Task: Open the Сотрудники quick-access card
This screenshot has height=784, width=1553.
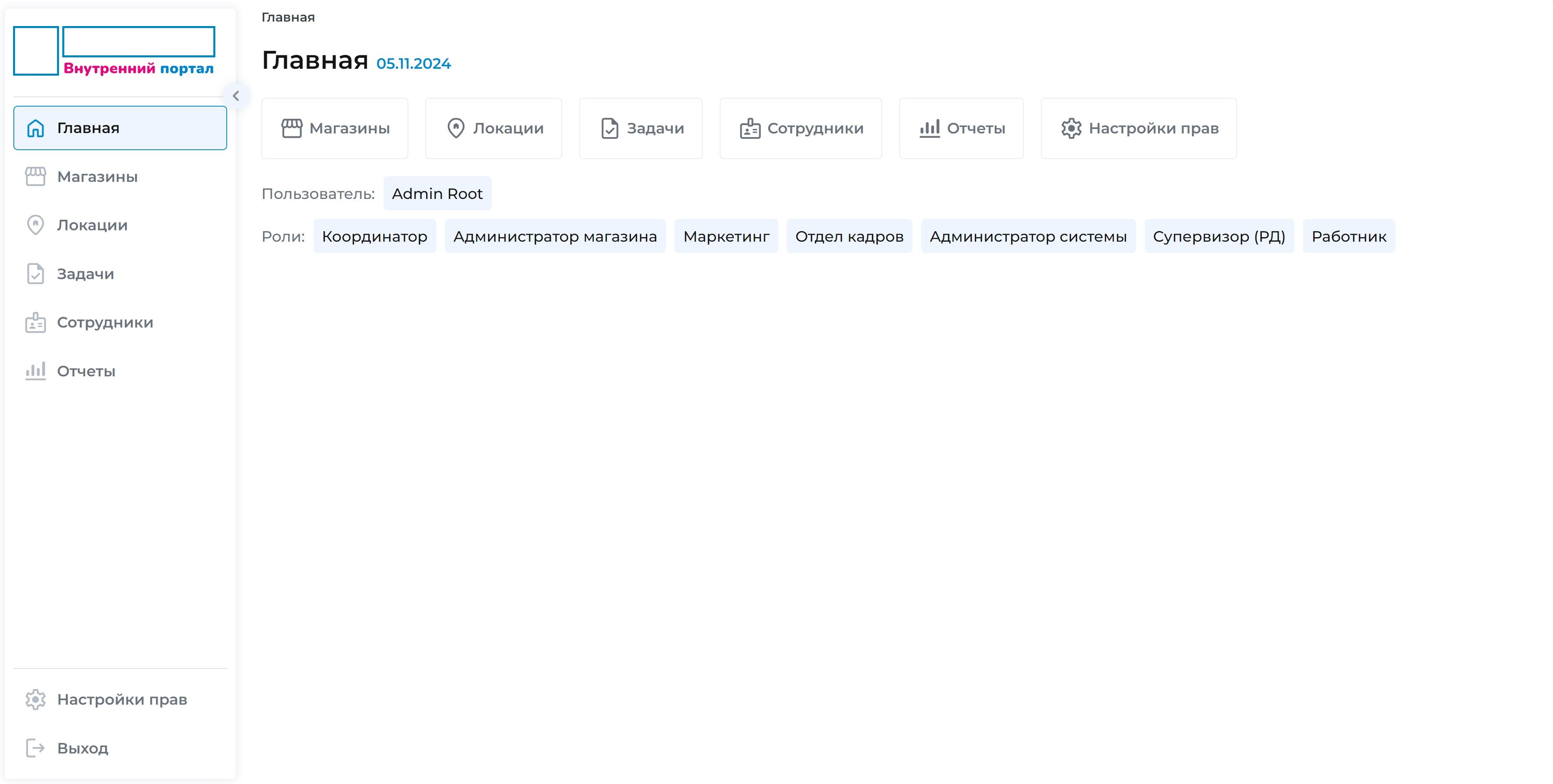Action: coord(801,128)
